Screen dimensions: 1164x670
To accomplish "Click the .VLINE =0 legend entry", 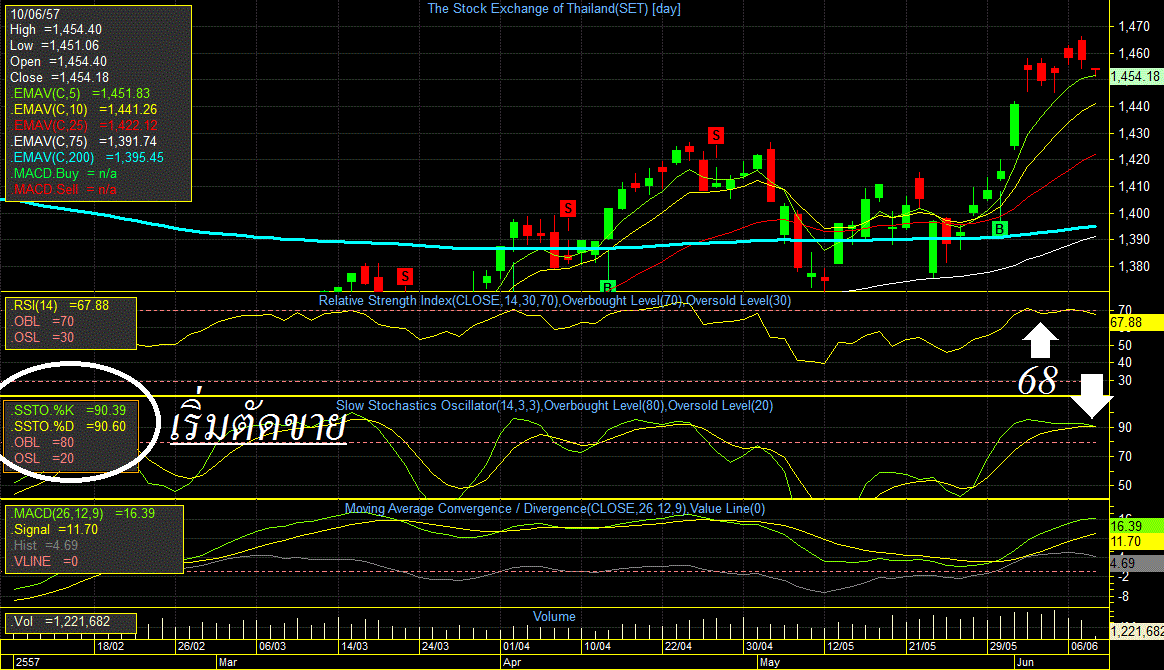I will click(x=45, y=562).
